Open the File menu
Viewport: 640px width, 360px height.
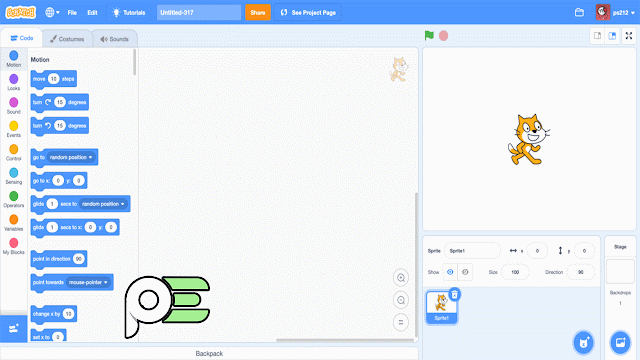tap(72, 13)
